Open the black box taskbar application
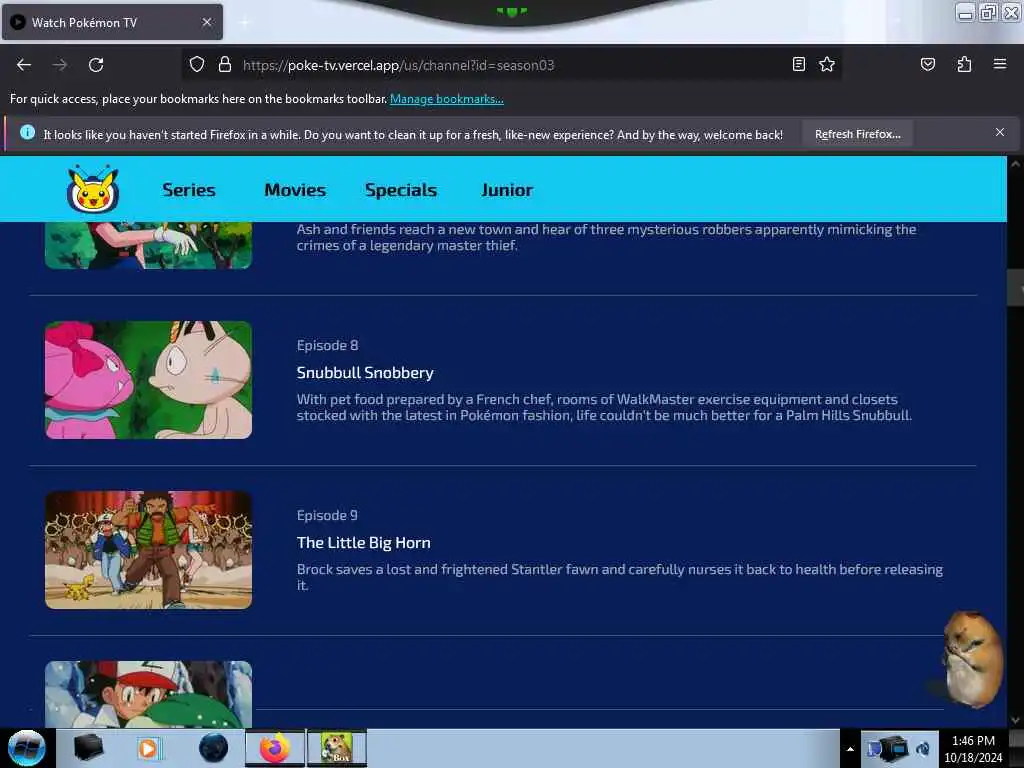The image size is (1024, 768). pos(88,748)
